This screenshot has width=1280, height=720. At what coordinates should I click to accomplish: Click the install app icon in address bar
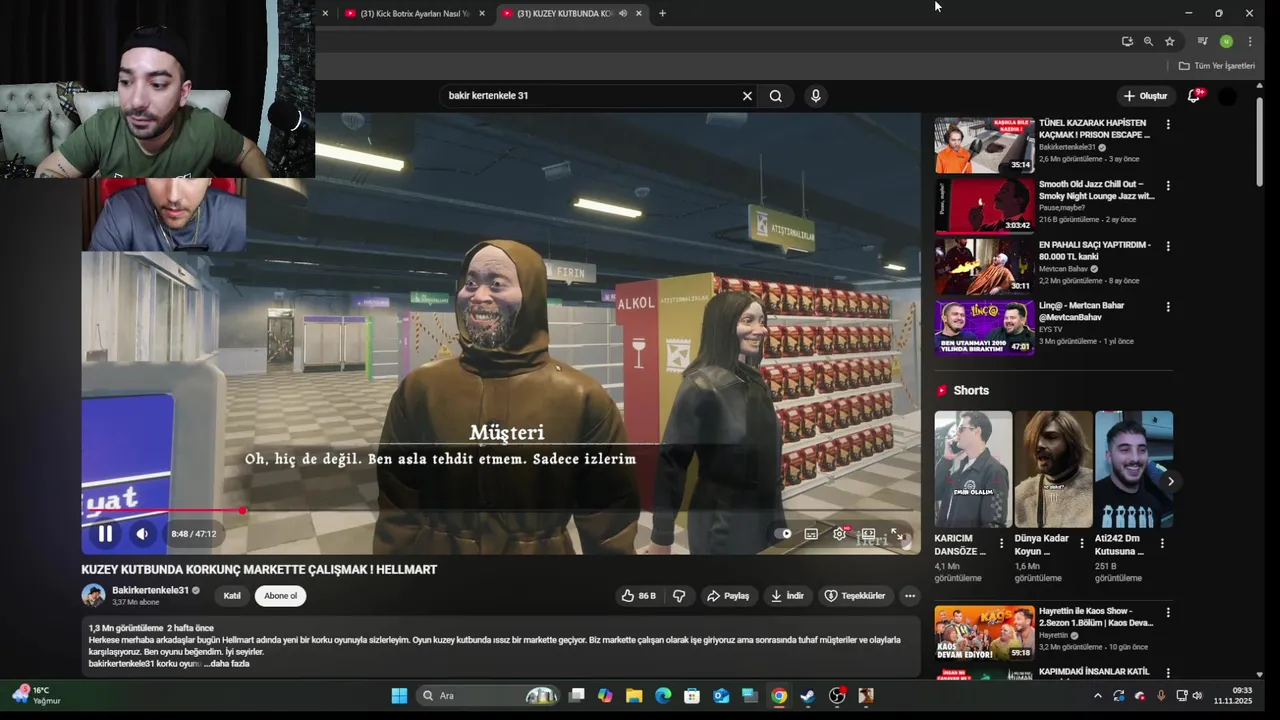coord(1127,41)
